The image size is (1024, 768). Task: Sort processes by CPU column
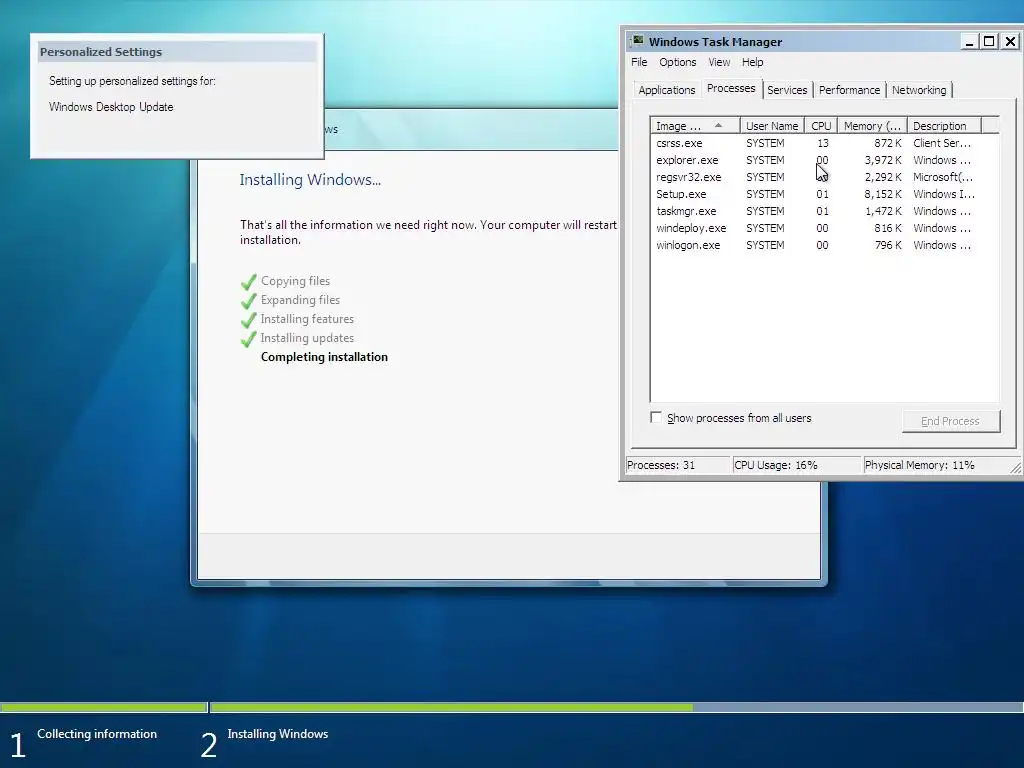[x=821, y=125]
